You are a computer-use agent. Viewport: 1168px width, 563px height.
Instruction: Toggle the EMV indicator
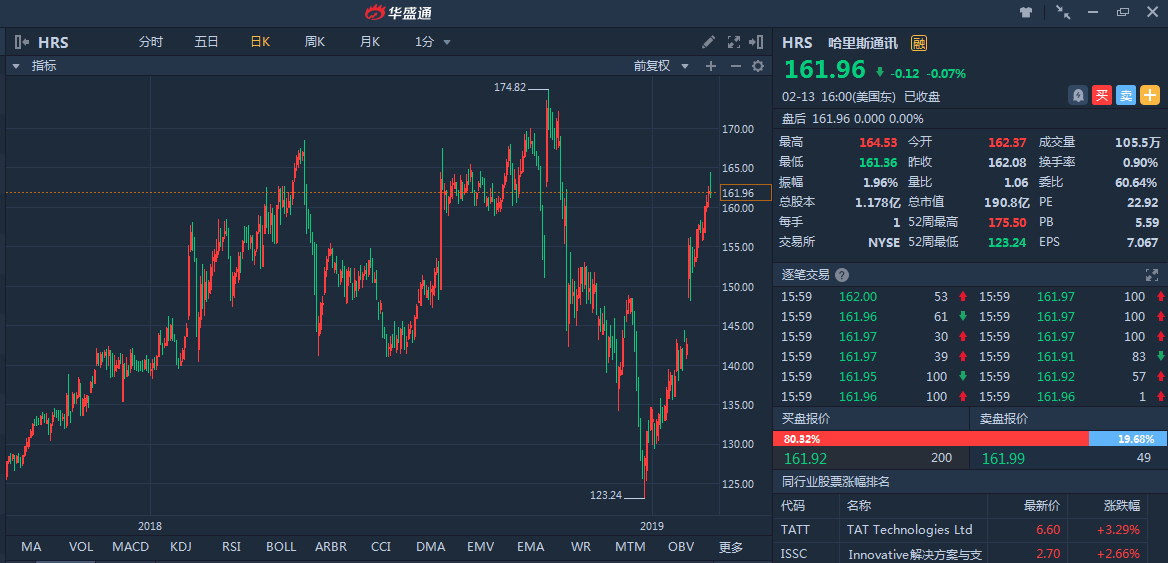point(480,547)
